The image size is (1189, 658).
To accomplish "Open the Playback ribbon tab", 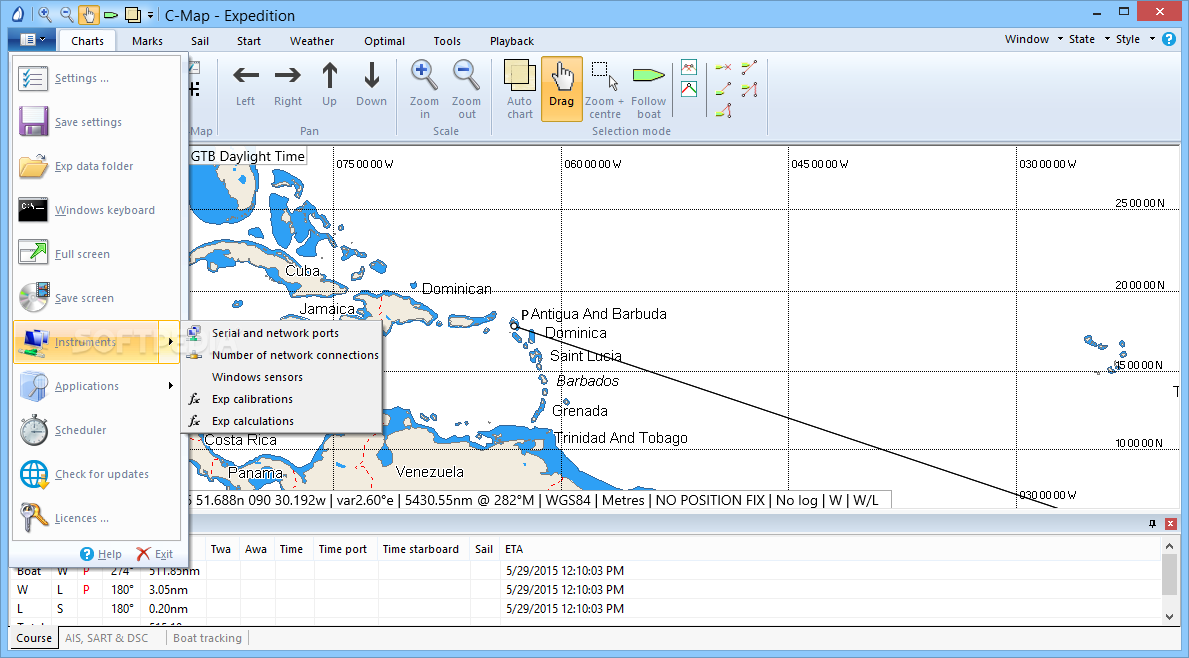I will [512, 41].
